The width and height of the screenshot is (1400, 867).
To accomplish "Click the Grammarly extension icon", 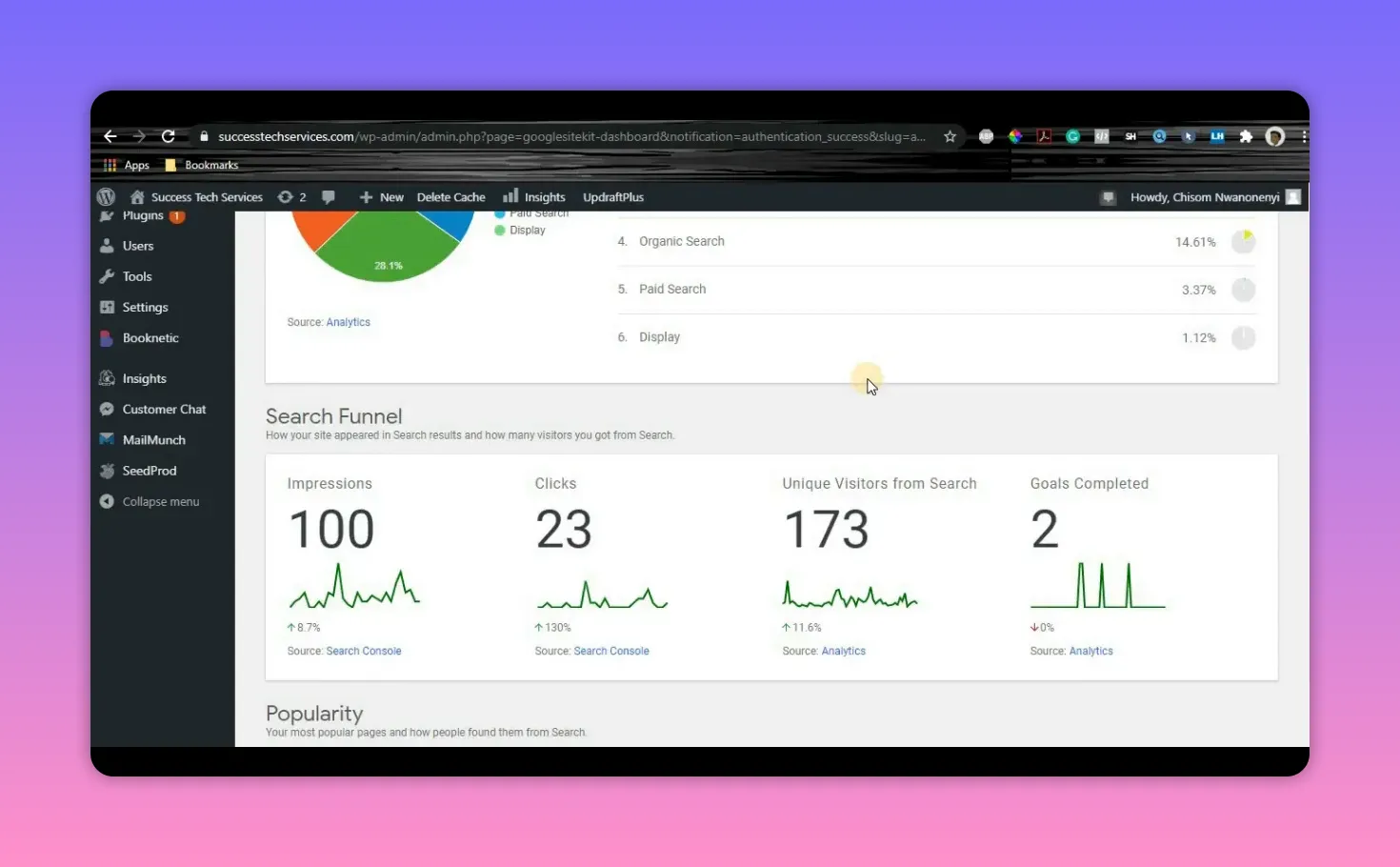I will [1072, 136].
